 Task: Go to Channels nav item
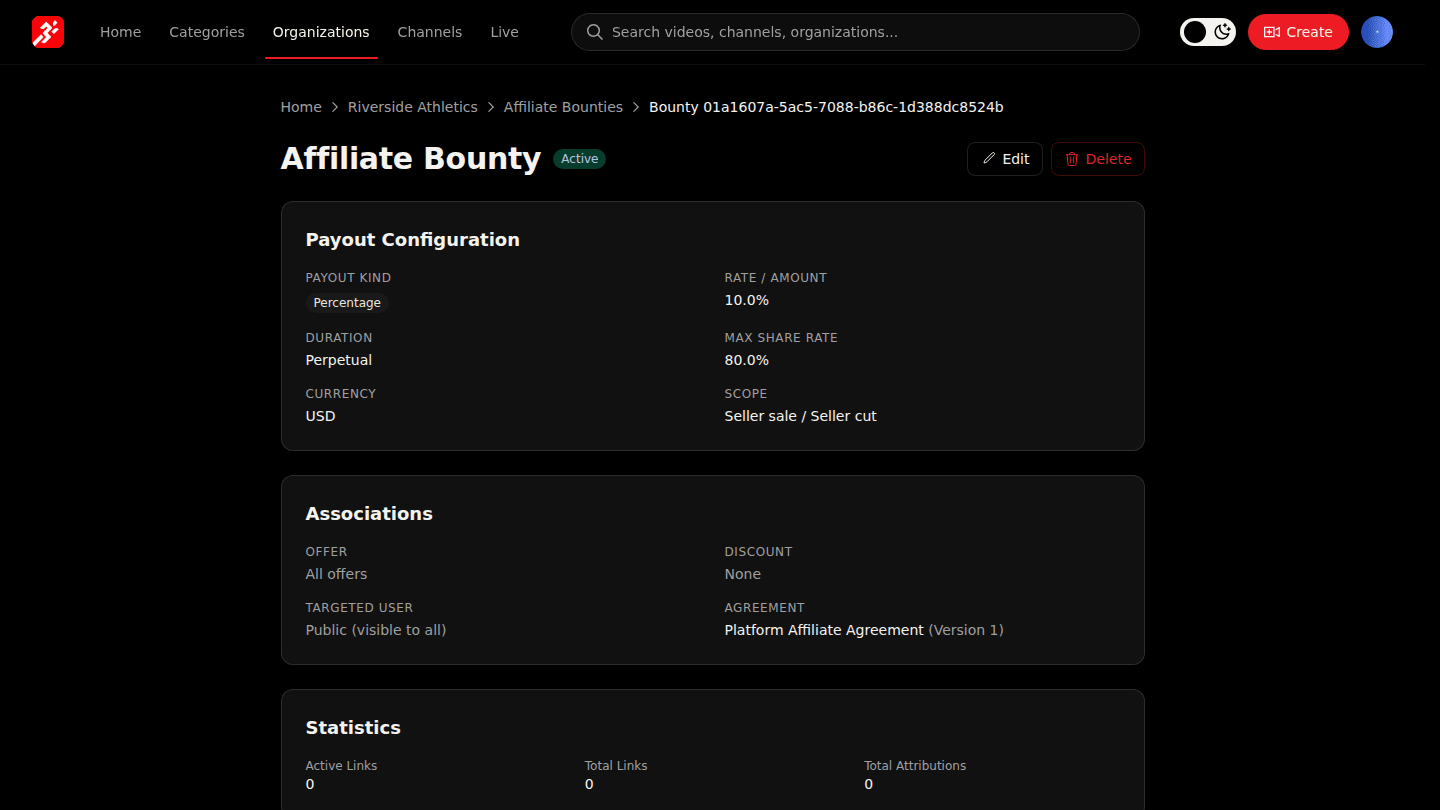[430, 32]
